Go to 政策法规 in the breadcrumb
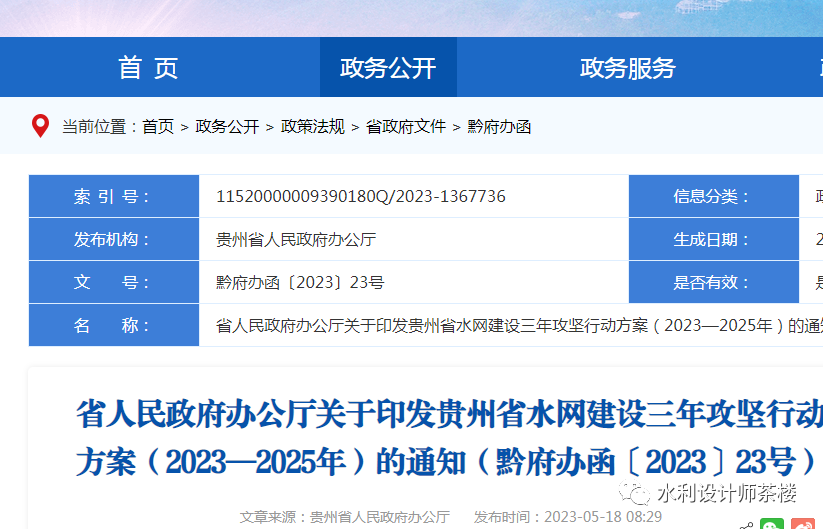The height and width of the screenshot is (529, 823). click(313, 126)
